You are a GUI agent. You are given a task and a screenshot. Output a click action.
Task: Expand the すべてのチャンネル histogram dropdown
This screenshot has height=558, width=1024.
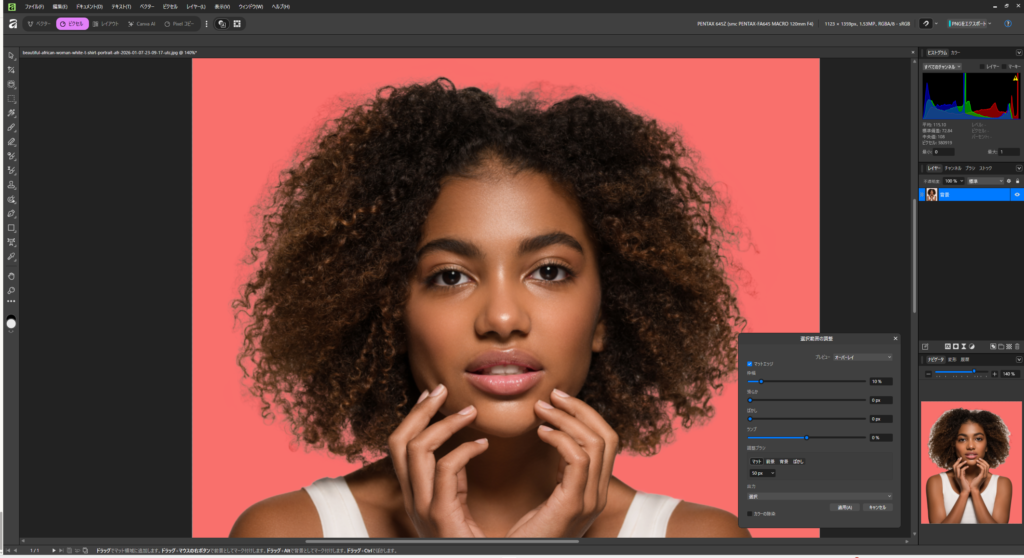pos(942,67)
